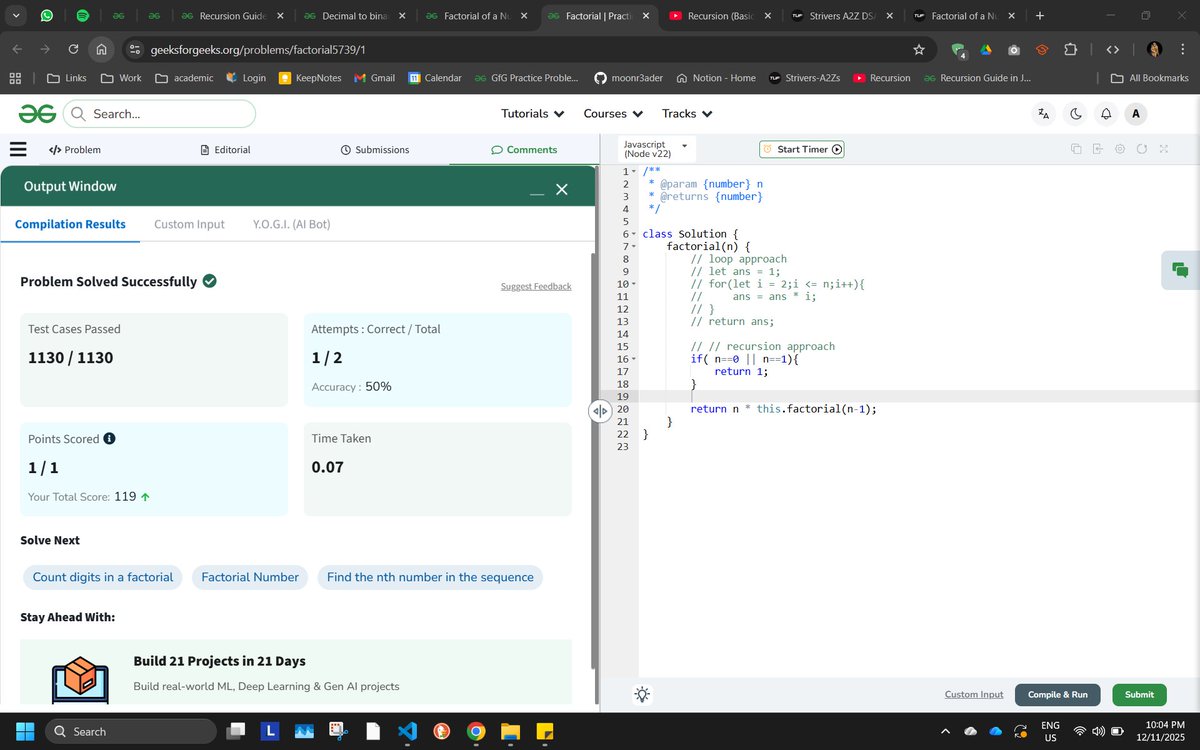1200x750 pixels.
Task: Collapse code fold arrow at line 6
Action: click(x=634, y=234)
